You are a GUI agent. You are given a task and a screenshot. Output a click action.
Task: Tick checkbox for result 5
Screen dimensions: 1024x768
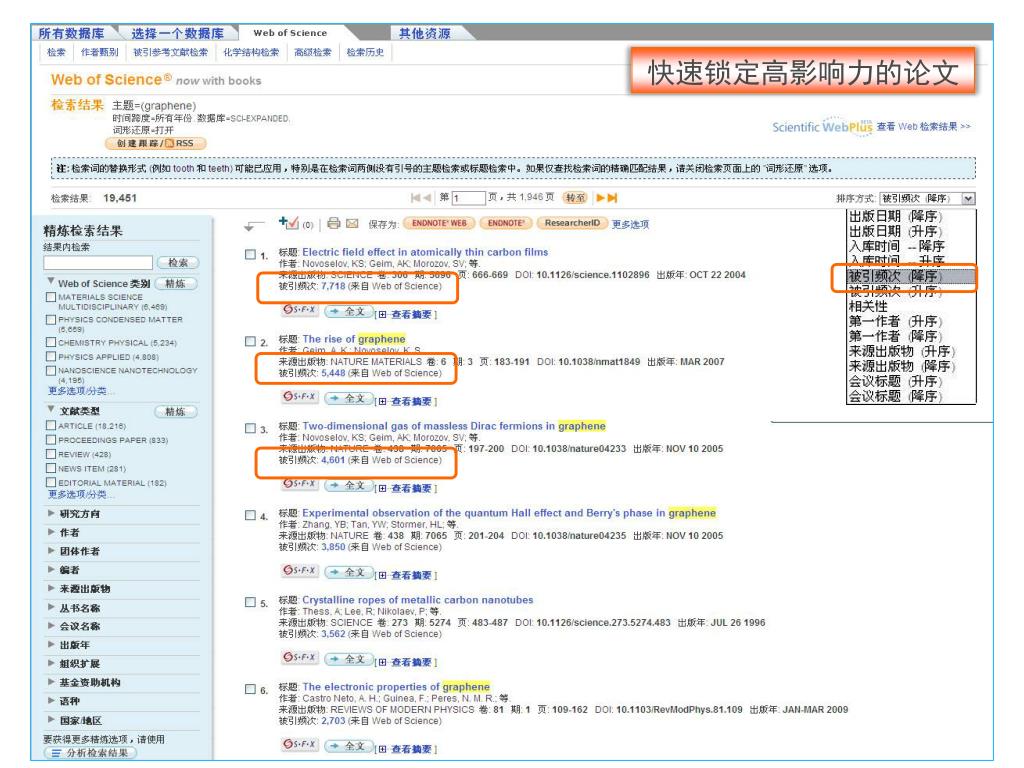tap(250, 601)
